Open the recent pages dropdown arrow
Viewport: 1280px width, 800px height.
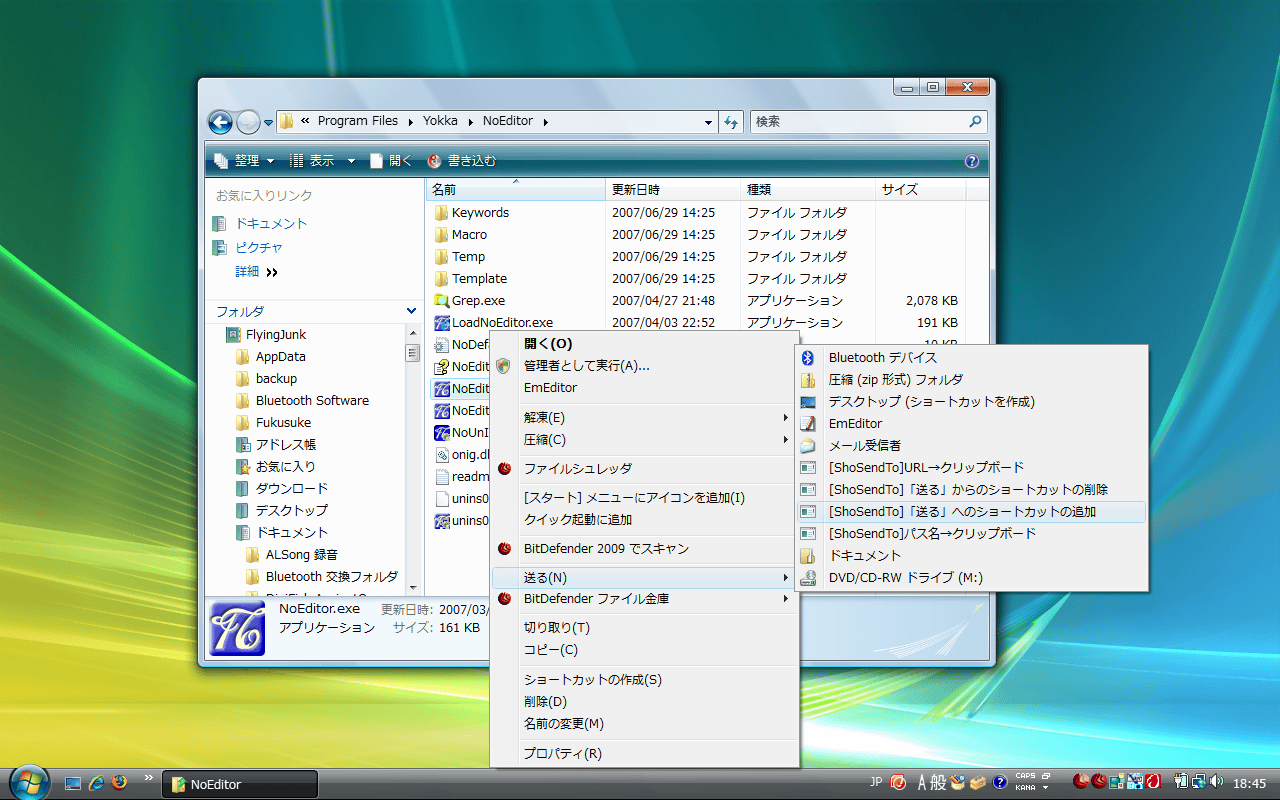pos(268,123)
